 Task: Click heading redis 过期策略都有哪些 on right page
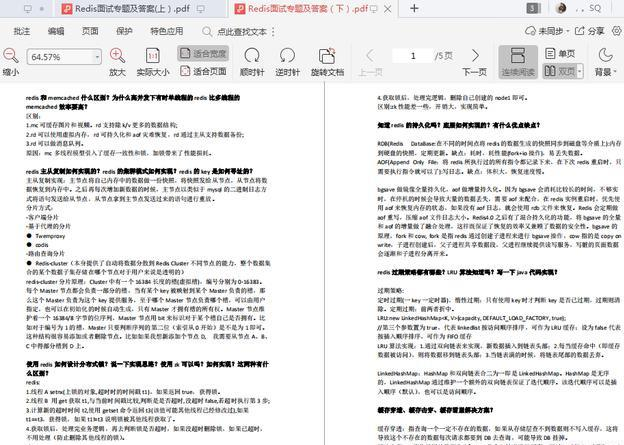tap(467, 272)
